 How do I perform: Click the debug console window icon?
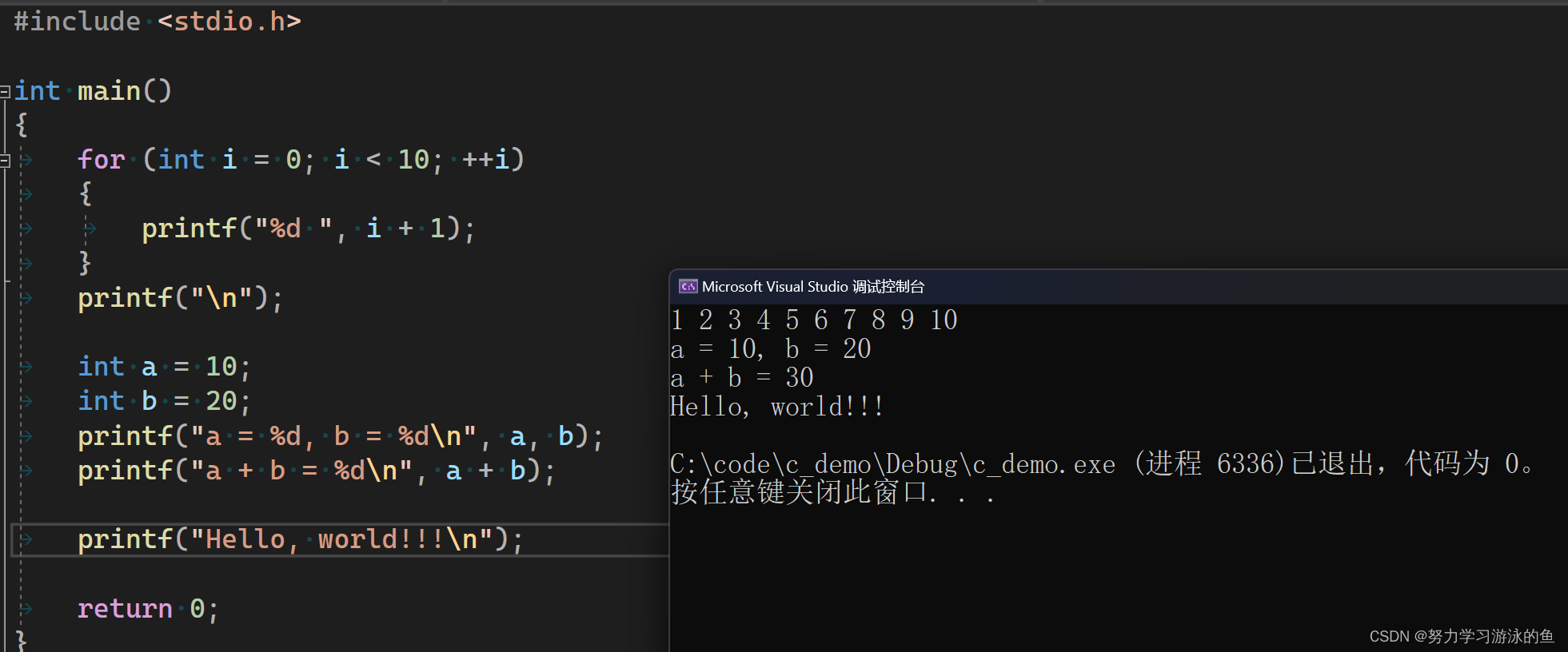coord(688,286)
